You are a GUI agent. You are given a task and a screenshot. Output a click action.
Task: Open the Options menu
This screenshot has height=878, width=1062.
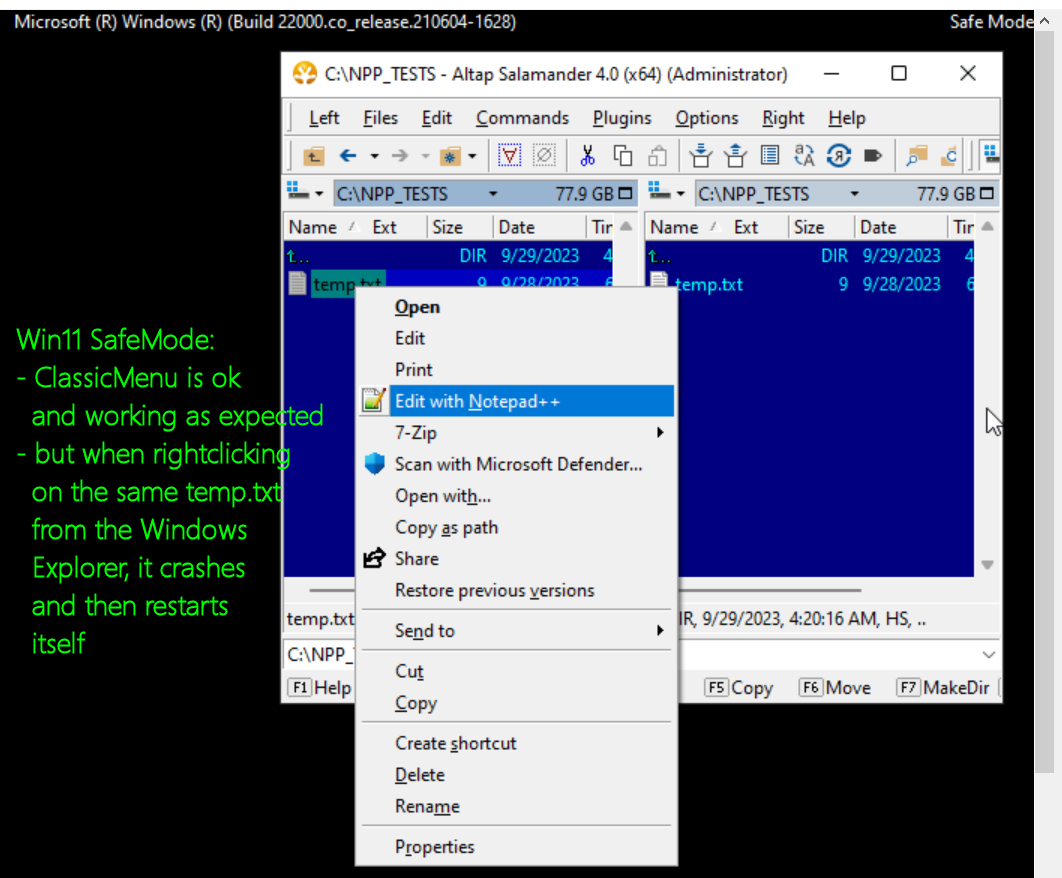(706, 118)
